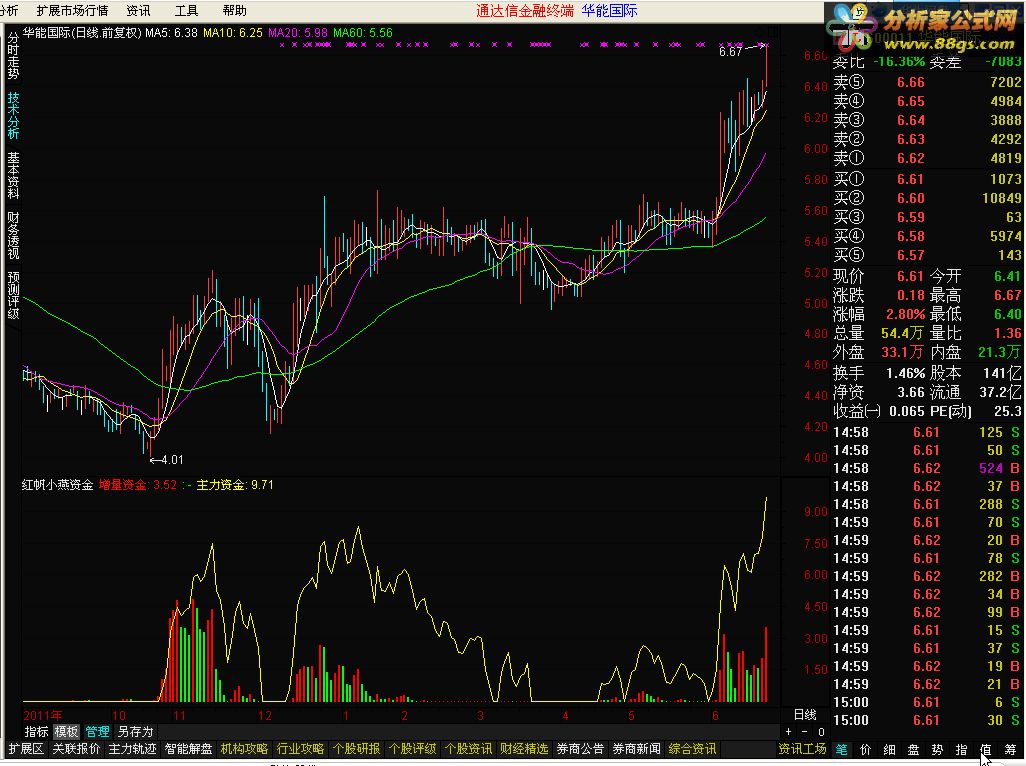This screenshot has width=1026, height=766.
Task: Open the 基本资料 side tab
Action: (x=13, y=175)
